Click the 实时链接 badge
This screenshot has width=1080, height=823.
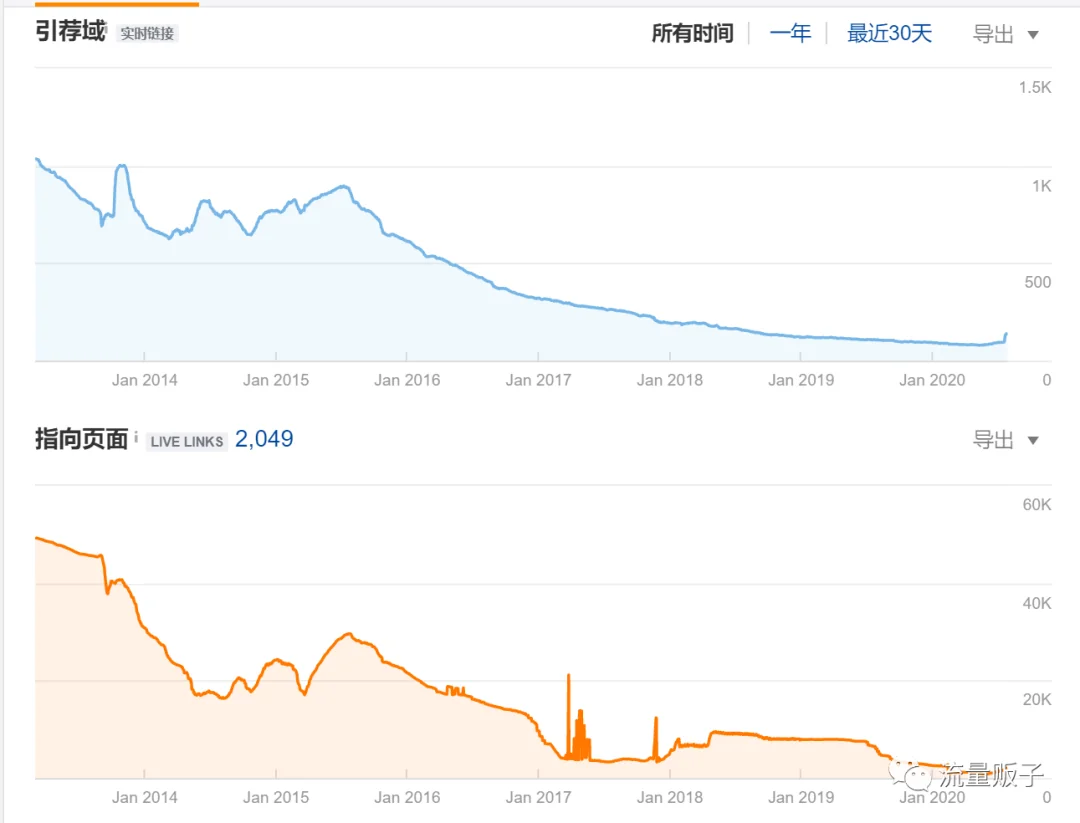(x=147, y=33)
